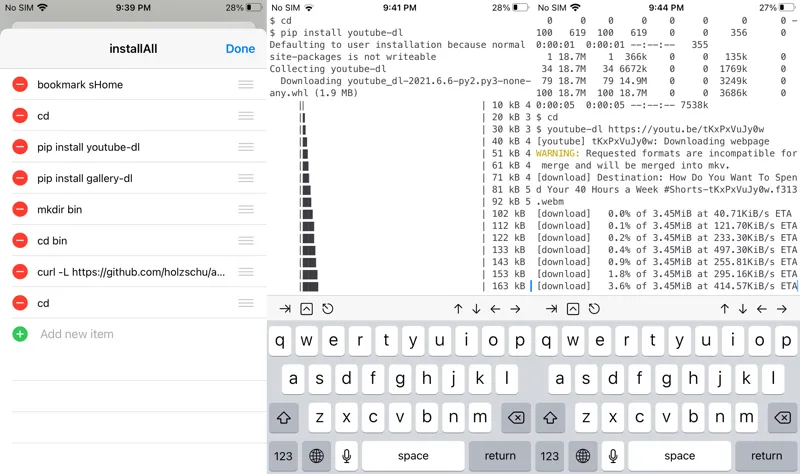
Task: Delete the 'bookmark sHome' row with its red minus
Action: [x=20, y=85]
